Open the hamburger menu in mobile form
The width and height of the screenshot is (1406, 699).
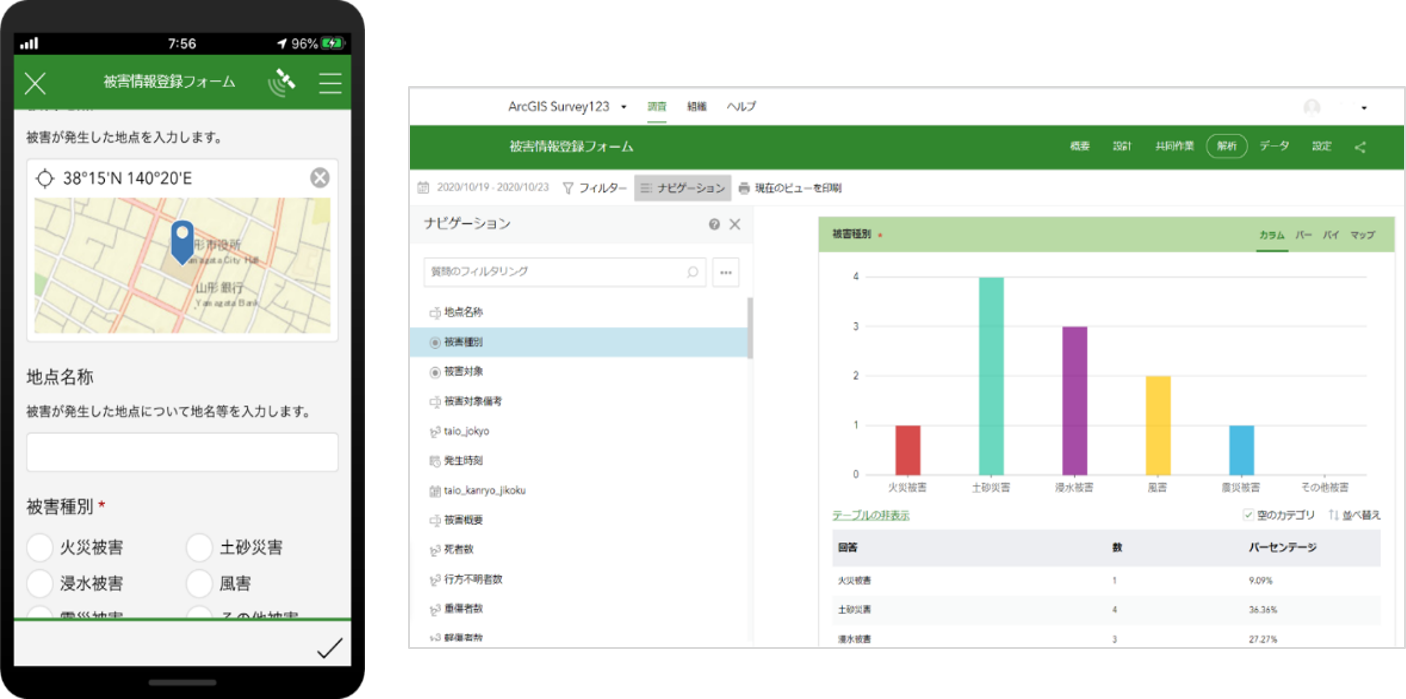tap(330, 83)
